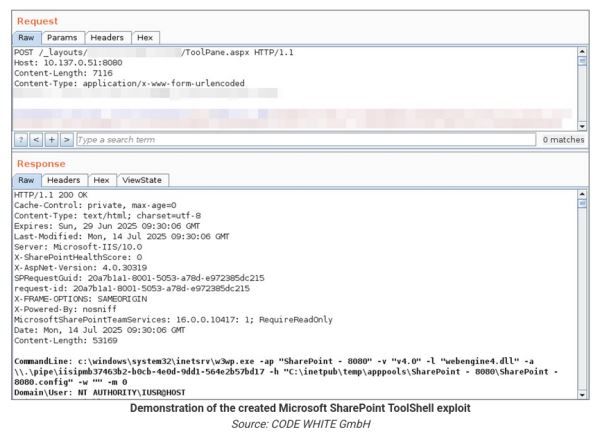Open the Request Params tab
This screenshot has height=432, width=600.
pos(62,38)
